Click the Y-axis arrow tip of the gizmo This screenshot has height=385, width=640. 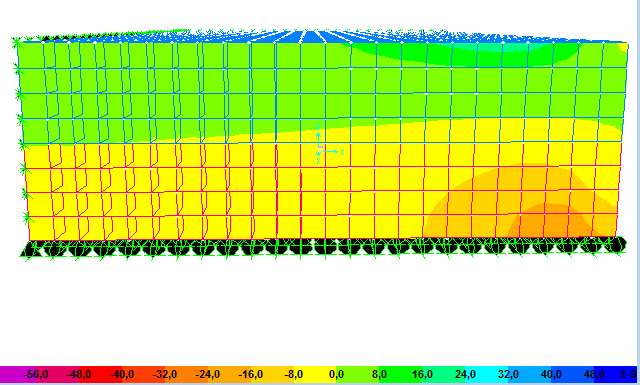[336, 152]
